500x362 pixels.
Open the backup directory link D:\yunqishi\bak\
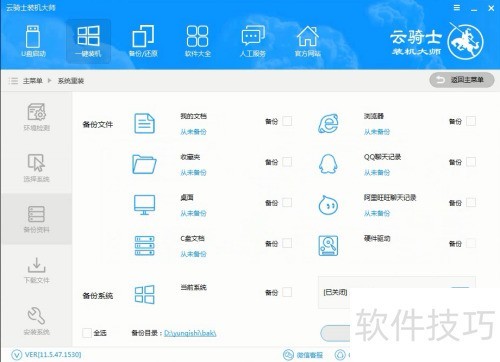click(x=190, y=333)
